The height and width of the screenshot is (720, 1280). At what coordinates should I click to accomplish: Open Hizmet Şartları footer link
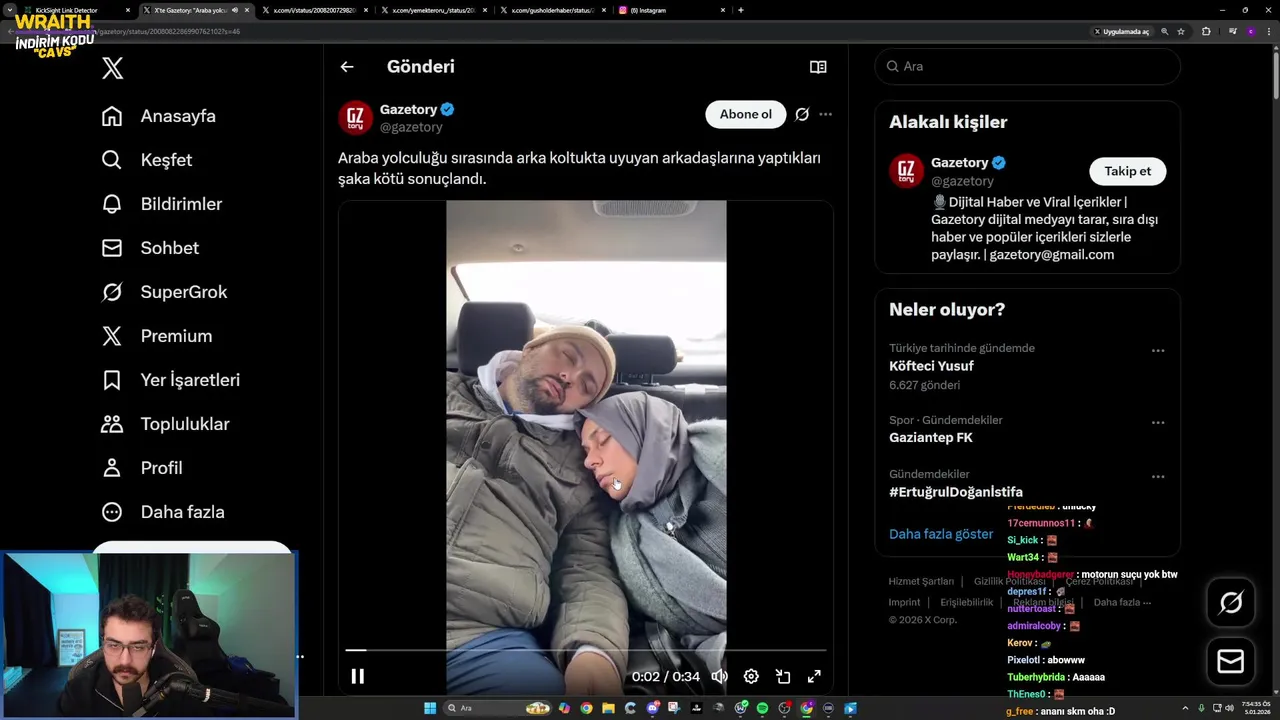pyautogui.click(x=921, y=581)
